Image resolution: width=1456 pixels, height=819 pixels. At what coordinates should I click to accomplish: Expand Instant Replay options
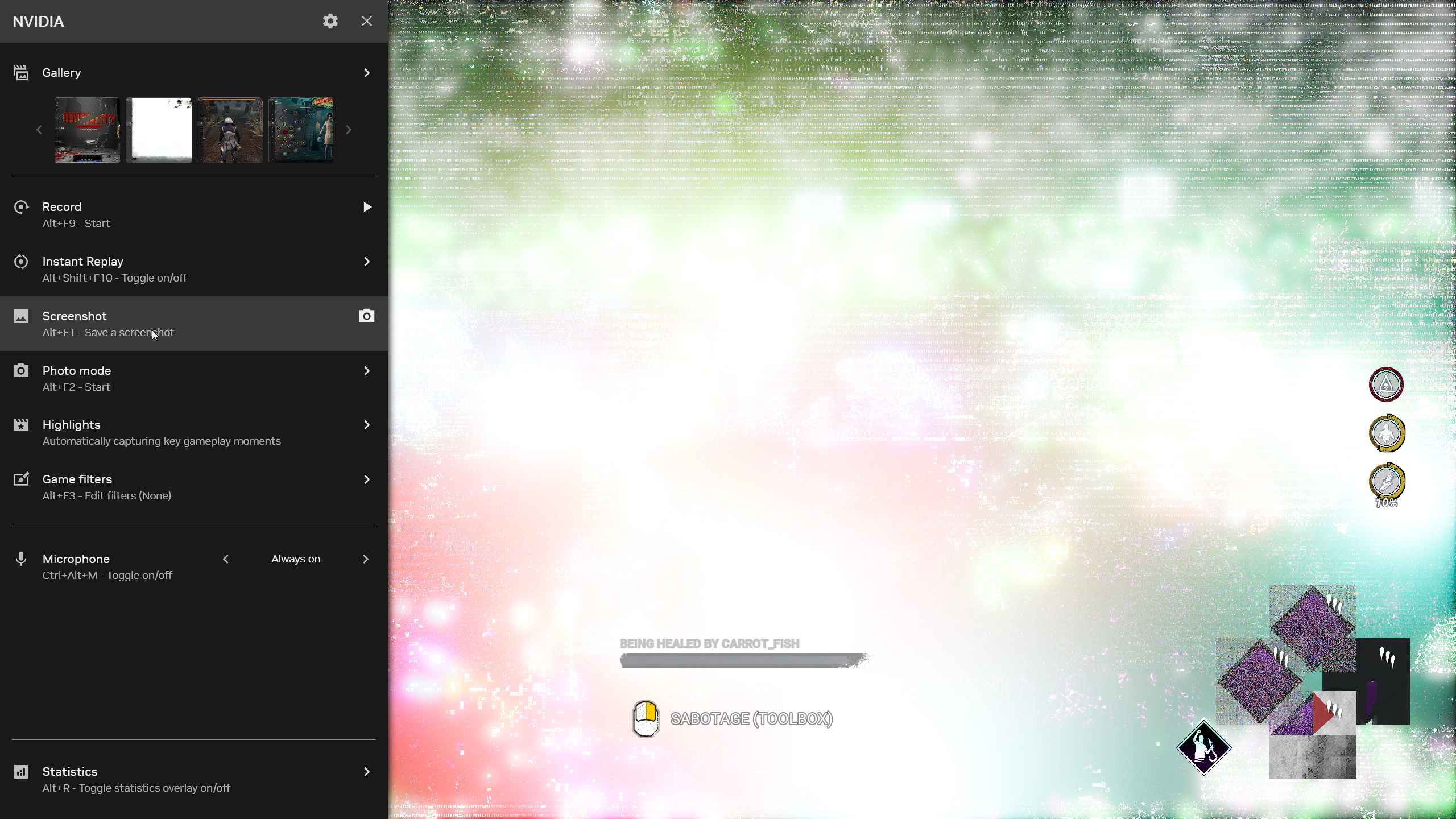[x=367, y=262]
